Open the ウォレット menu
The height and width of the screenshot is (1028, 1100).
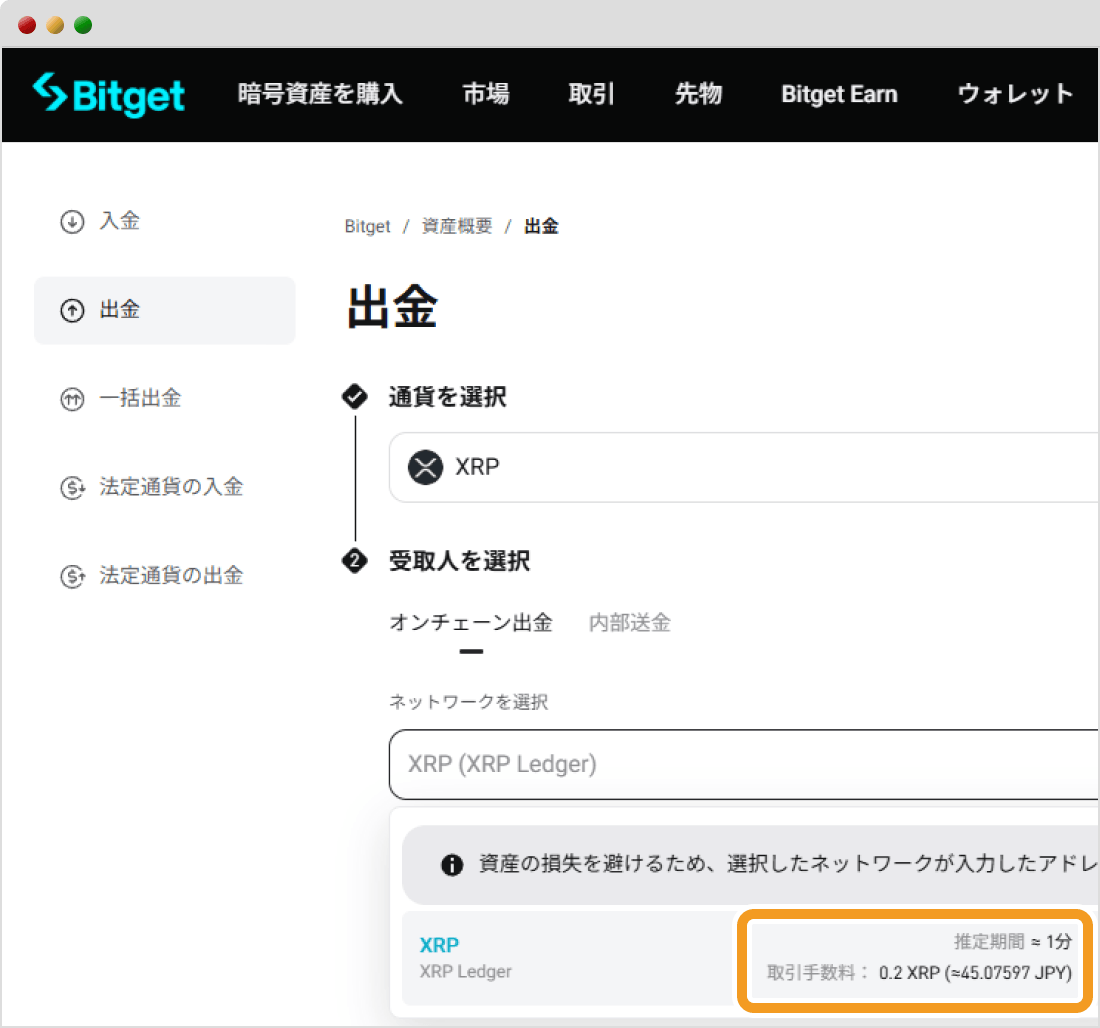tap(1015, 93)
